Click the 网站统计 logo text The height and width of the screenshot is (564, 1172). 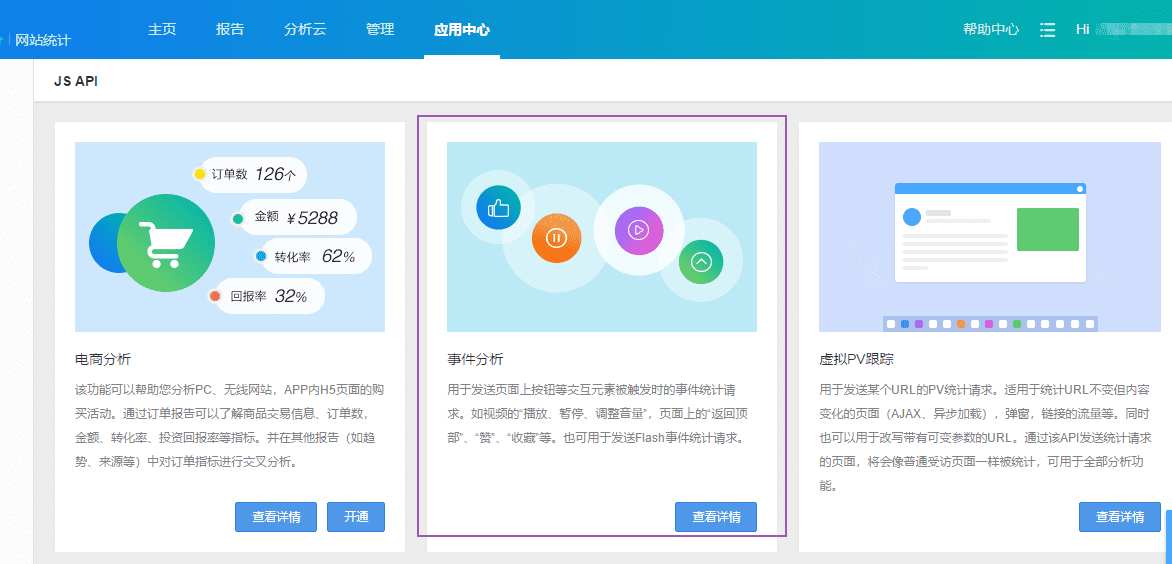click(43, 41)
